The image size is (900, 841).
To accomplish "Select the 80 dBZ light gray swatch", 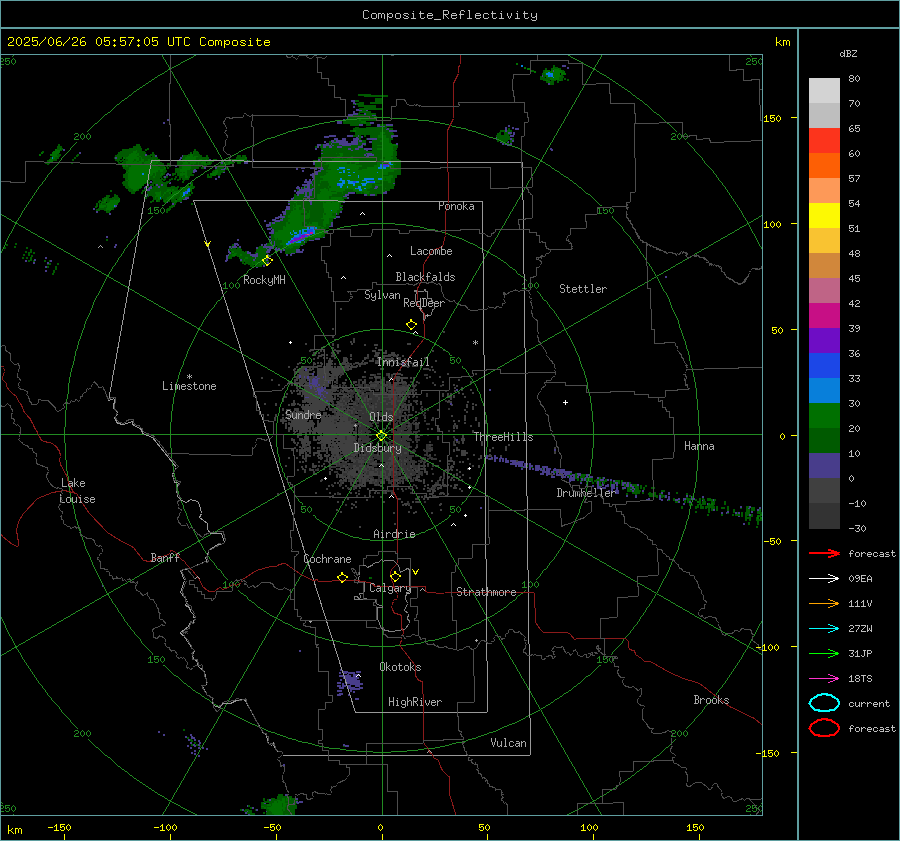I will pos(824,90).
